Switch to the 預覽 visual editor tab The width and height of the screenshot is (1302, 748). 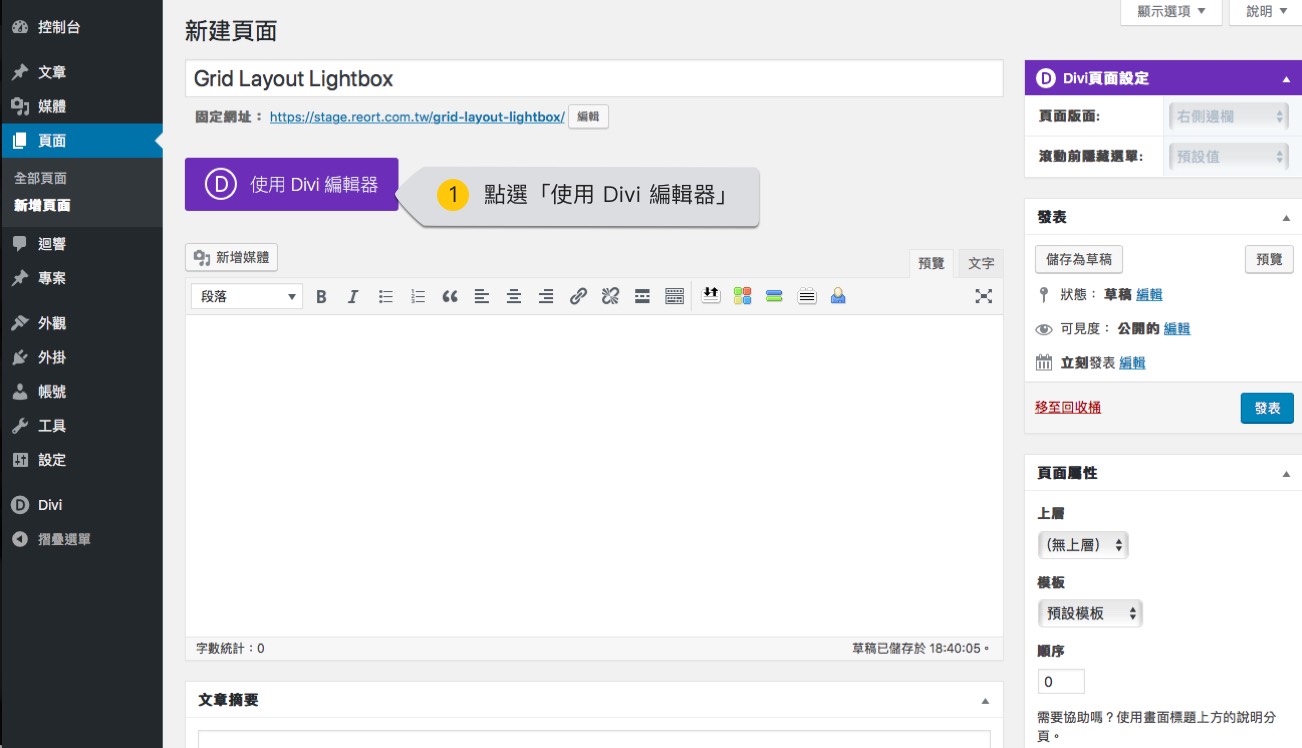coord(931,263)
